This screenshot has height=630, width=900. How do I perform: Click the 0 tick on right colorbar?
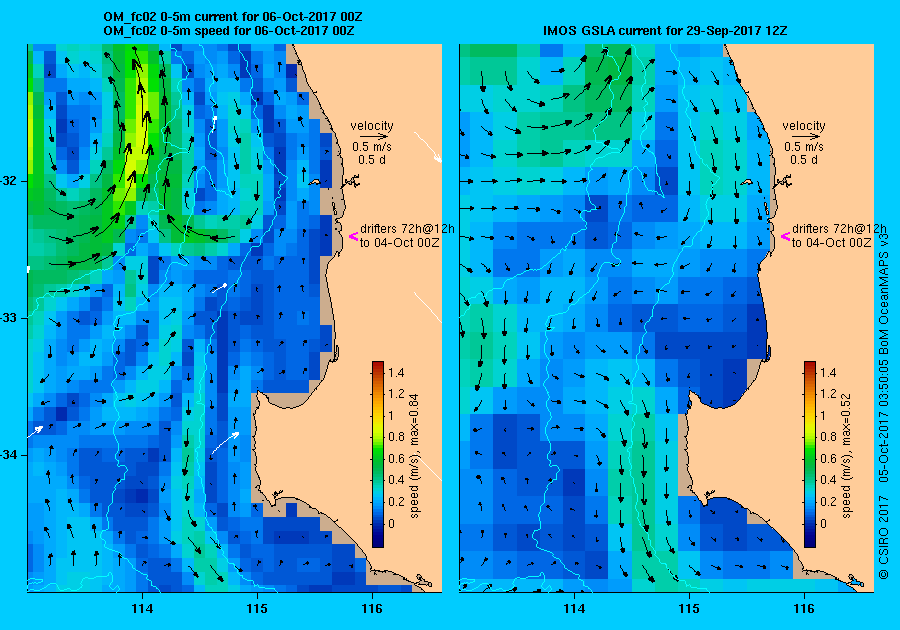click(823, 523)
